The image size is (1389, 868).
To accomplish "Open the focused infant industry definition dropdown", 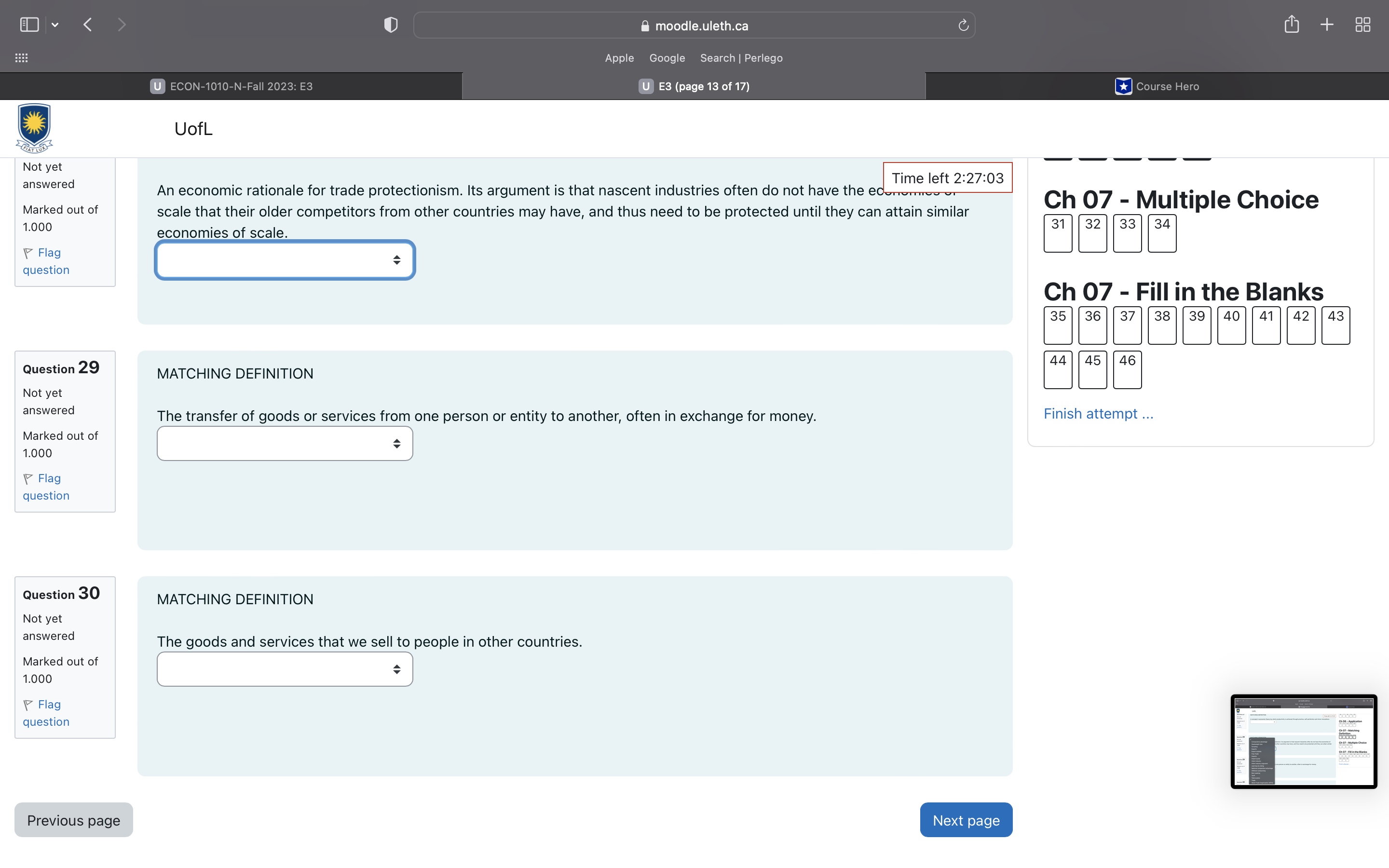I will [285, 260].
